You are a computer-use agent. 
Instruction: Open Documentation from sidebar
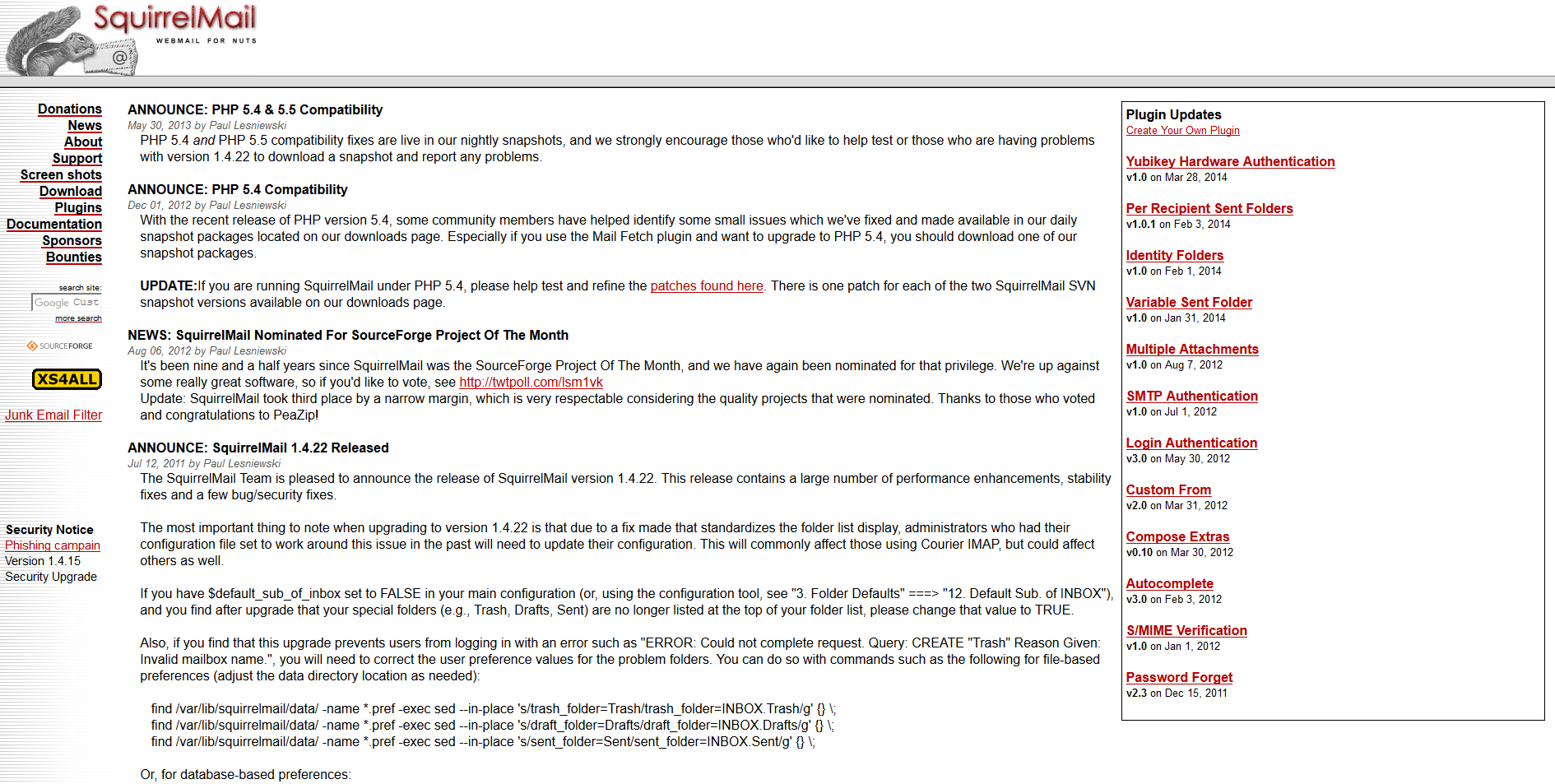tap(54, 225)
